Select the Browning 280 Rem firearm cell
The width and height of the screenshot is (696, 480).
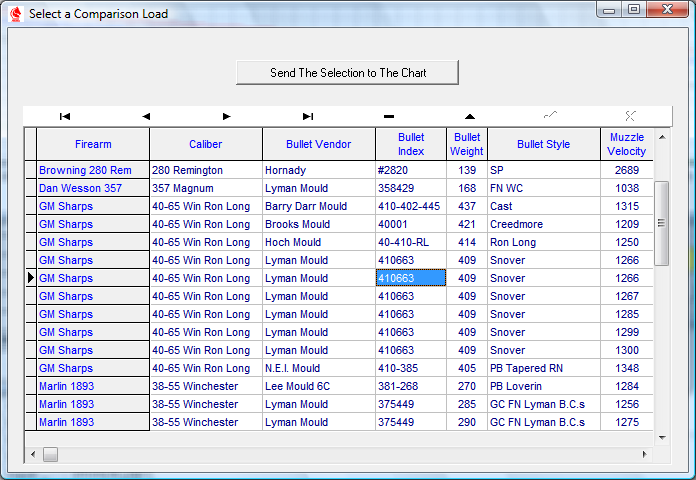coord(92,171)
